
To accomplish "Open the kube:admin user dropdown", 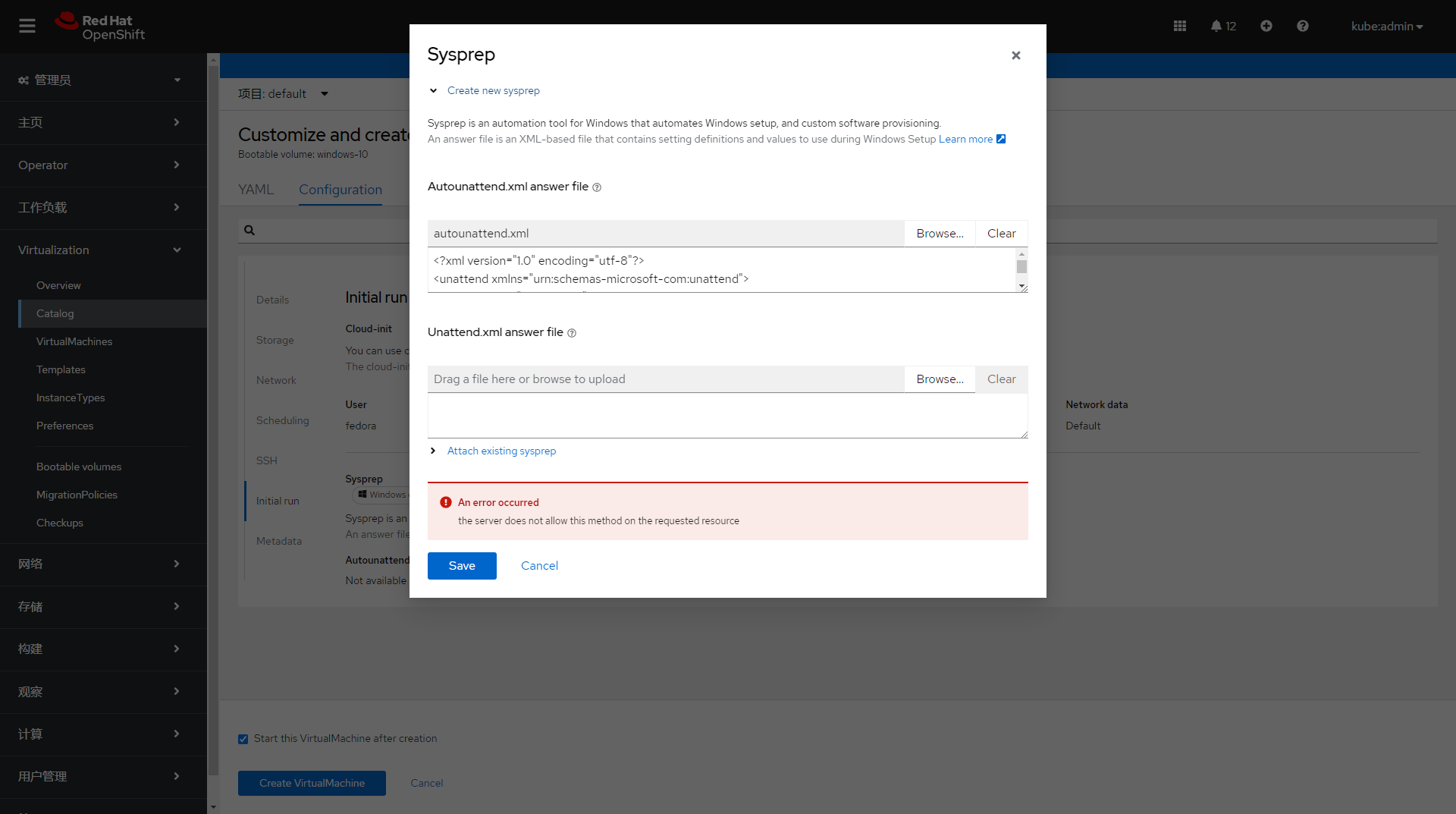I will tap(1386, 26).
